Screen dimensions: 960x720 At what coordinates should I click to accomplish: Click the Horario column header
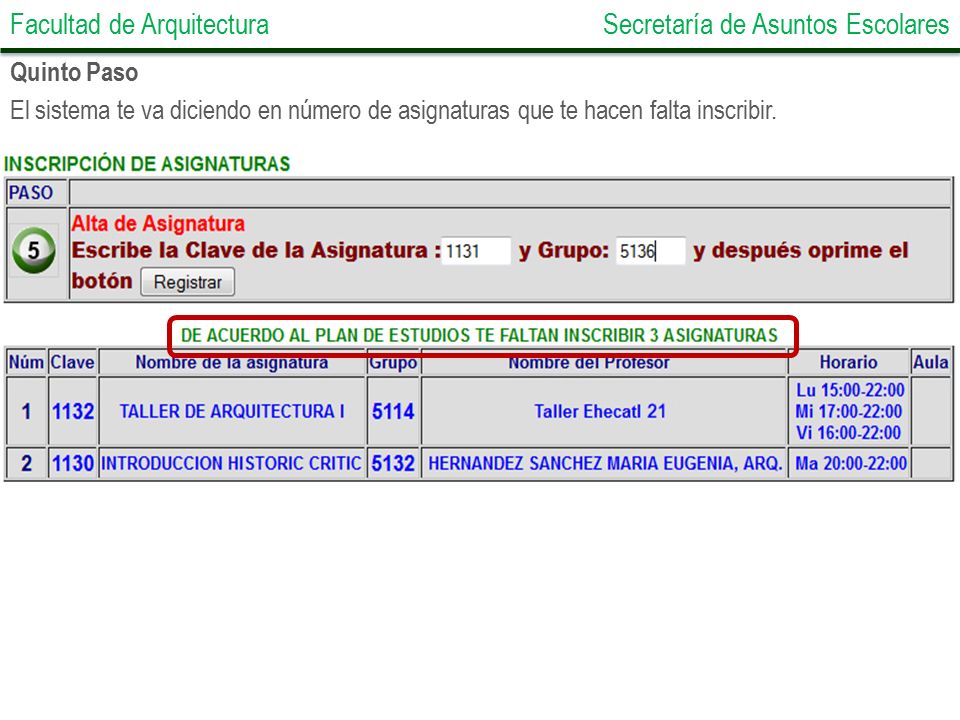(x=849, y=362)
